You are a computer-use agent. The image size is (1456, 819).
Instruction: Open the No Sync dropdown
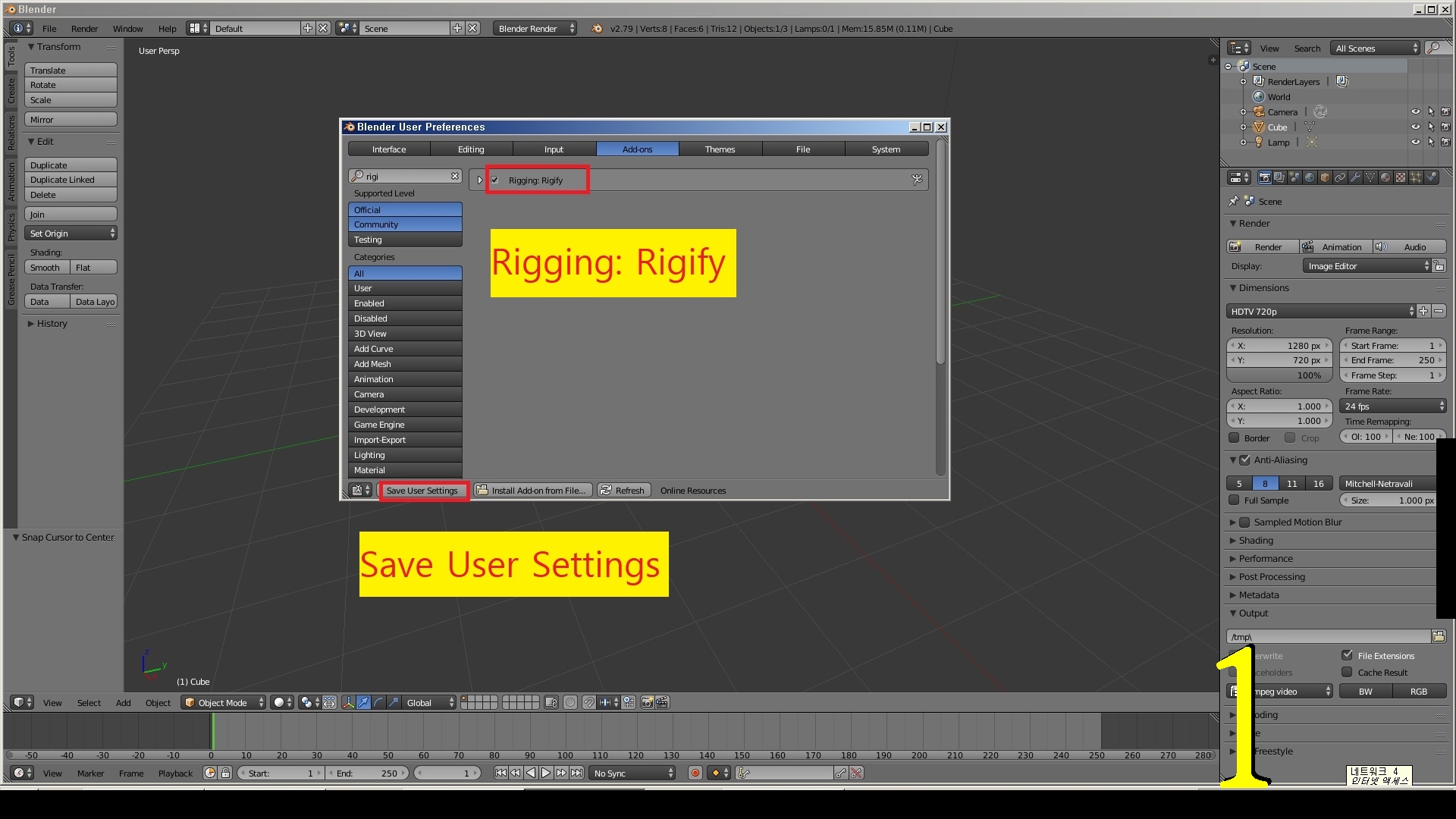point(632,773)
